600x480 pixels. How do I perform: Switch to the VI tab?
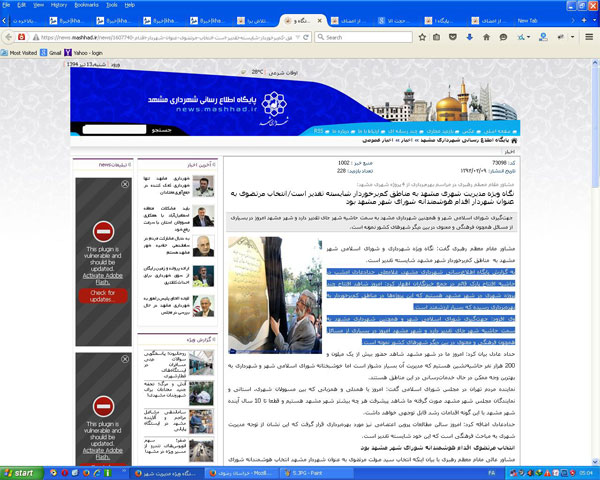tap(398, 21)
